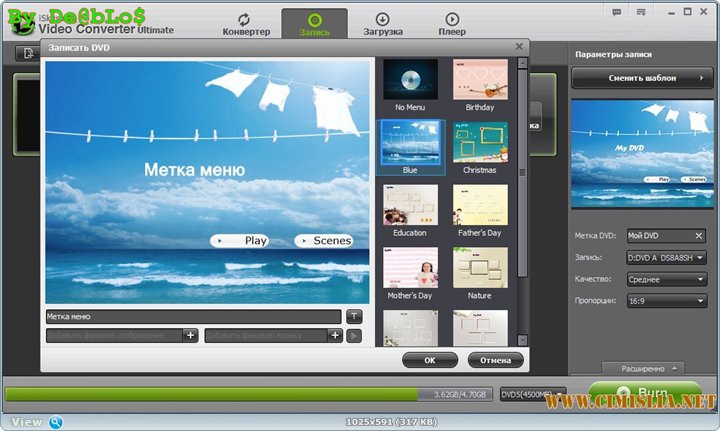
Task: Click the View magnifier icon
Action: 56,422
